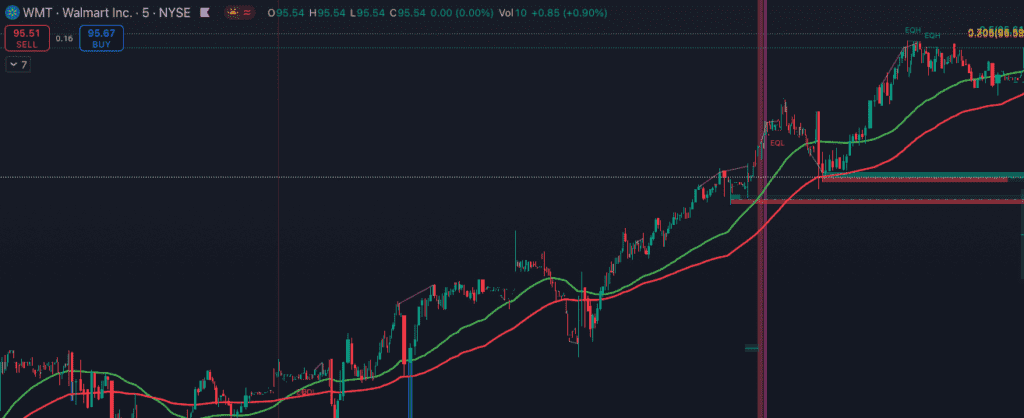Click the open value O95.54
This screenshot has width=1024, height=418.
[288, 12]
